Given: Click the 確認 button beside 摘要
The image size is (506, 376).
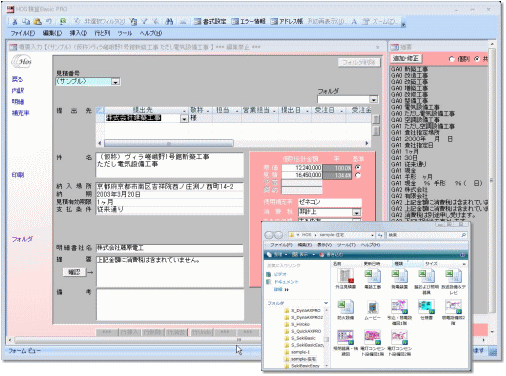Looking at the screenshot, I should tap(74, 272).
